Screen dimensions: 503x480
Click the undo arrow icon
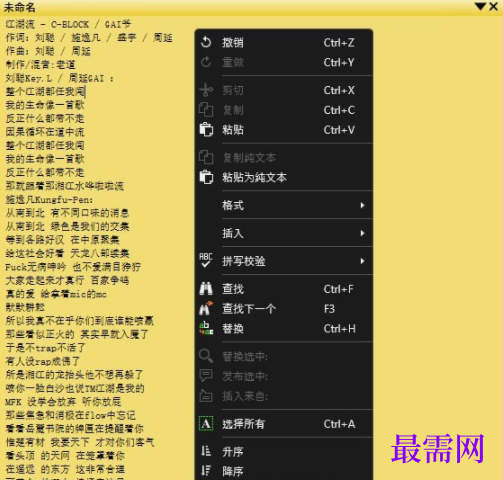pyautogui.click(x=206, y=42)
